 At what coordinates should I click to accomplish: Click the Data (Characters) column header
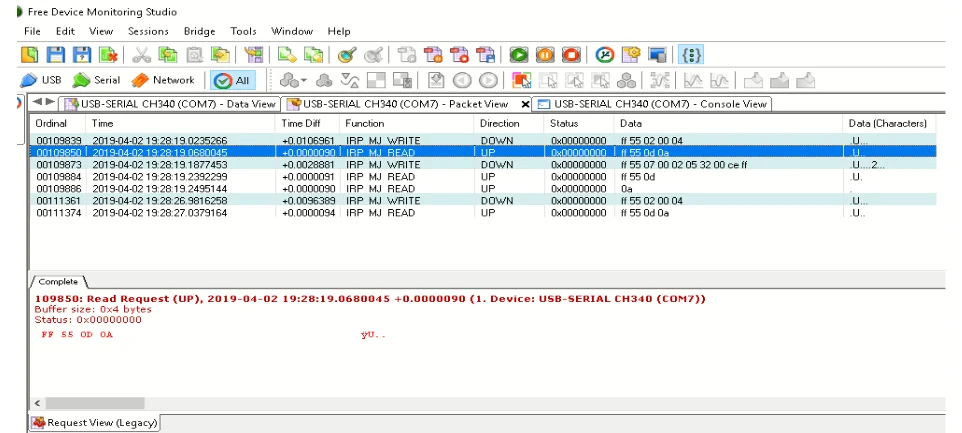tap(889, 123)
